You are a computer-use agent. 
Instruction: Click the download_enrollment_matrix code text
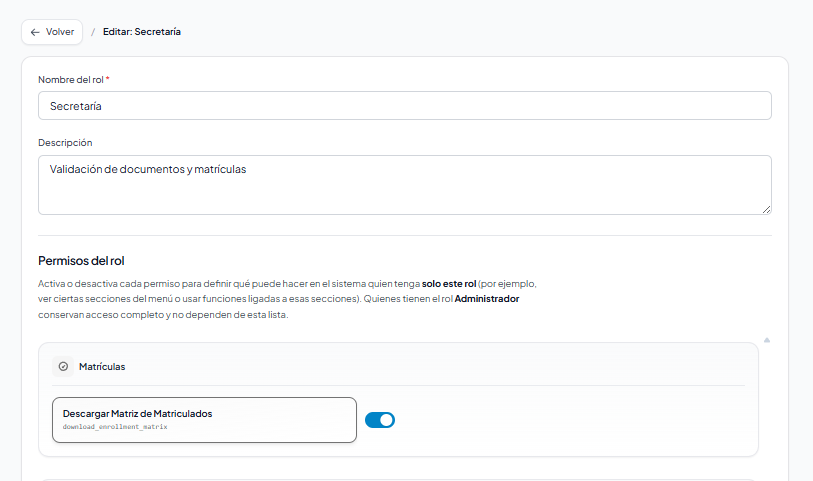(x=115, y=427)
